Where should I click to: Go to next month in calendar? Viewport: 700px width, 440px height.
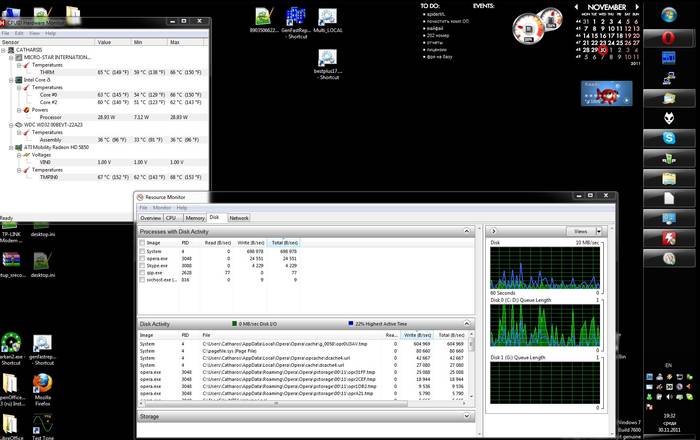[637, 7]
